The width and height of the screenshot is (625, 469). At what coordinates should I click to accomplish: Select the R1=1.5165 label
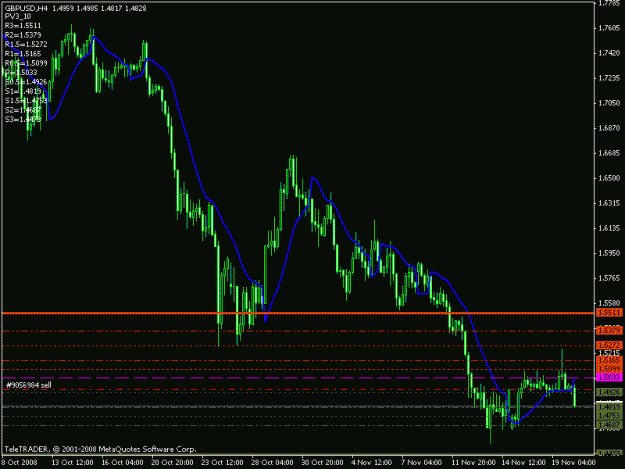(x=23, y=53)
